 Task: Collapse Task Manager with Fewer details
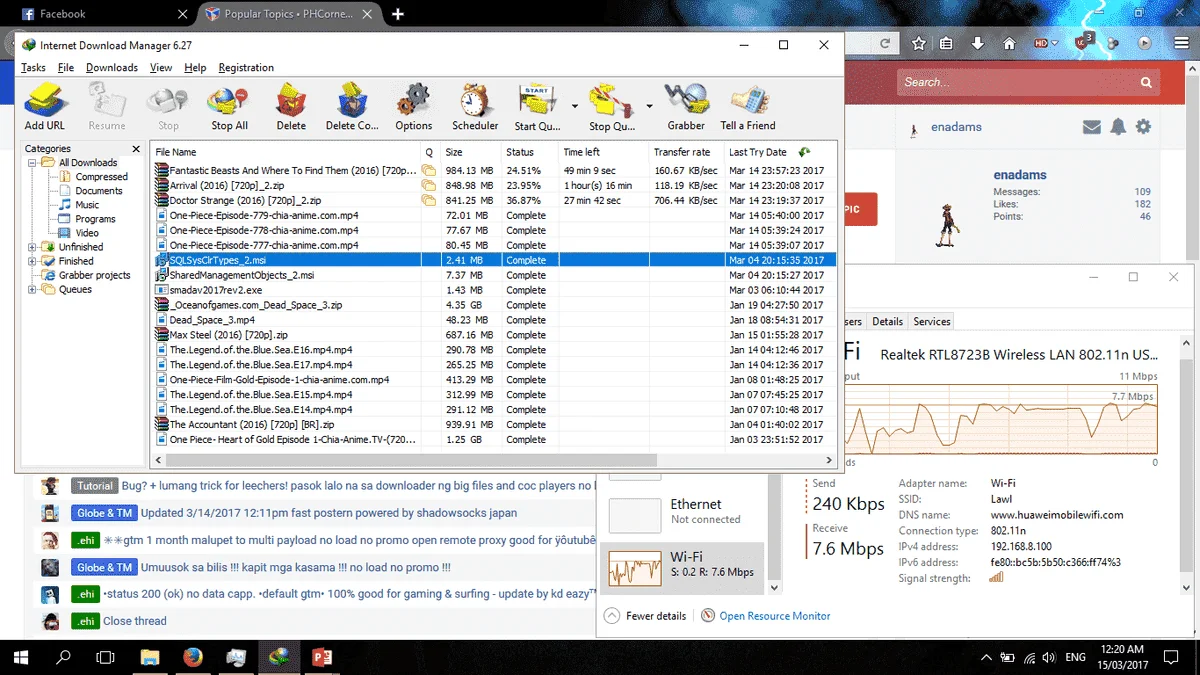point(646,616)
